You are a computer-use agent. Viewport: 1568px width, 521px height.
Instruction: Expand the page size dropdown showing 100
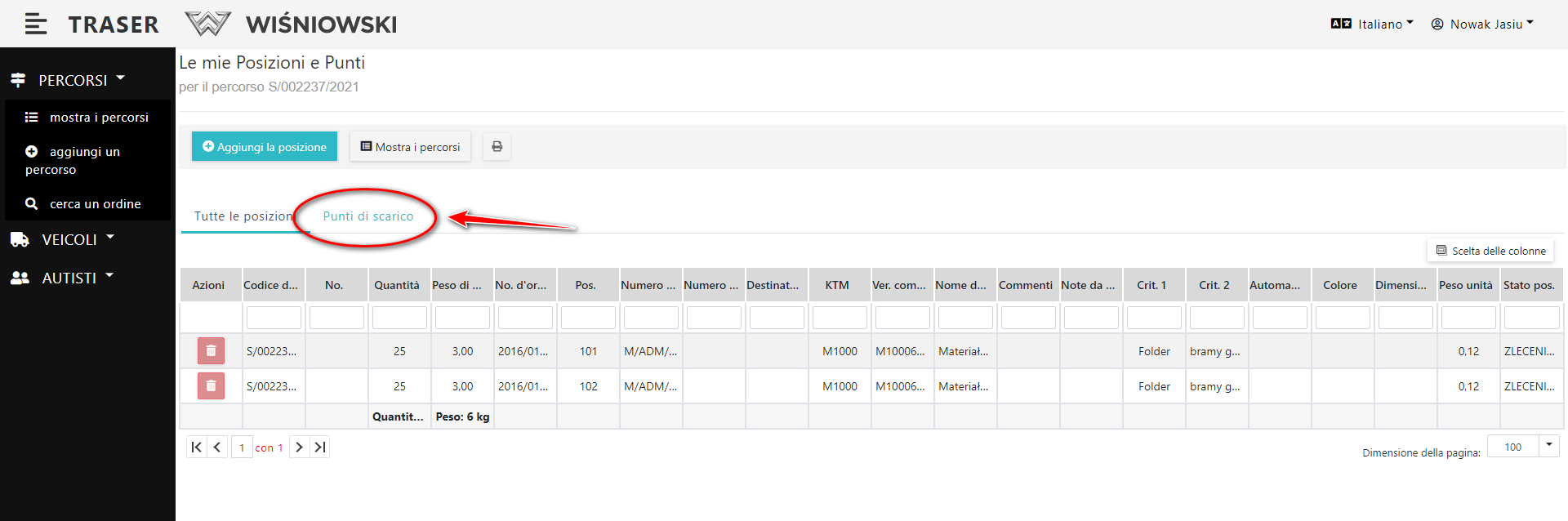(1548, 446)
